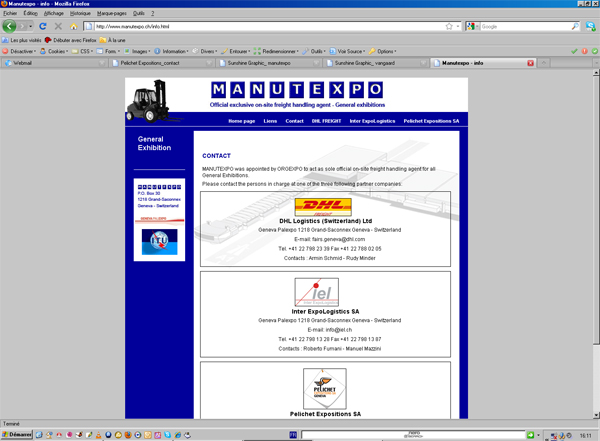Viewport: 600px width, 441px height.
Task: Click the ITU logo in sidebar
Action: point(159,242)
